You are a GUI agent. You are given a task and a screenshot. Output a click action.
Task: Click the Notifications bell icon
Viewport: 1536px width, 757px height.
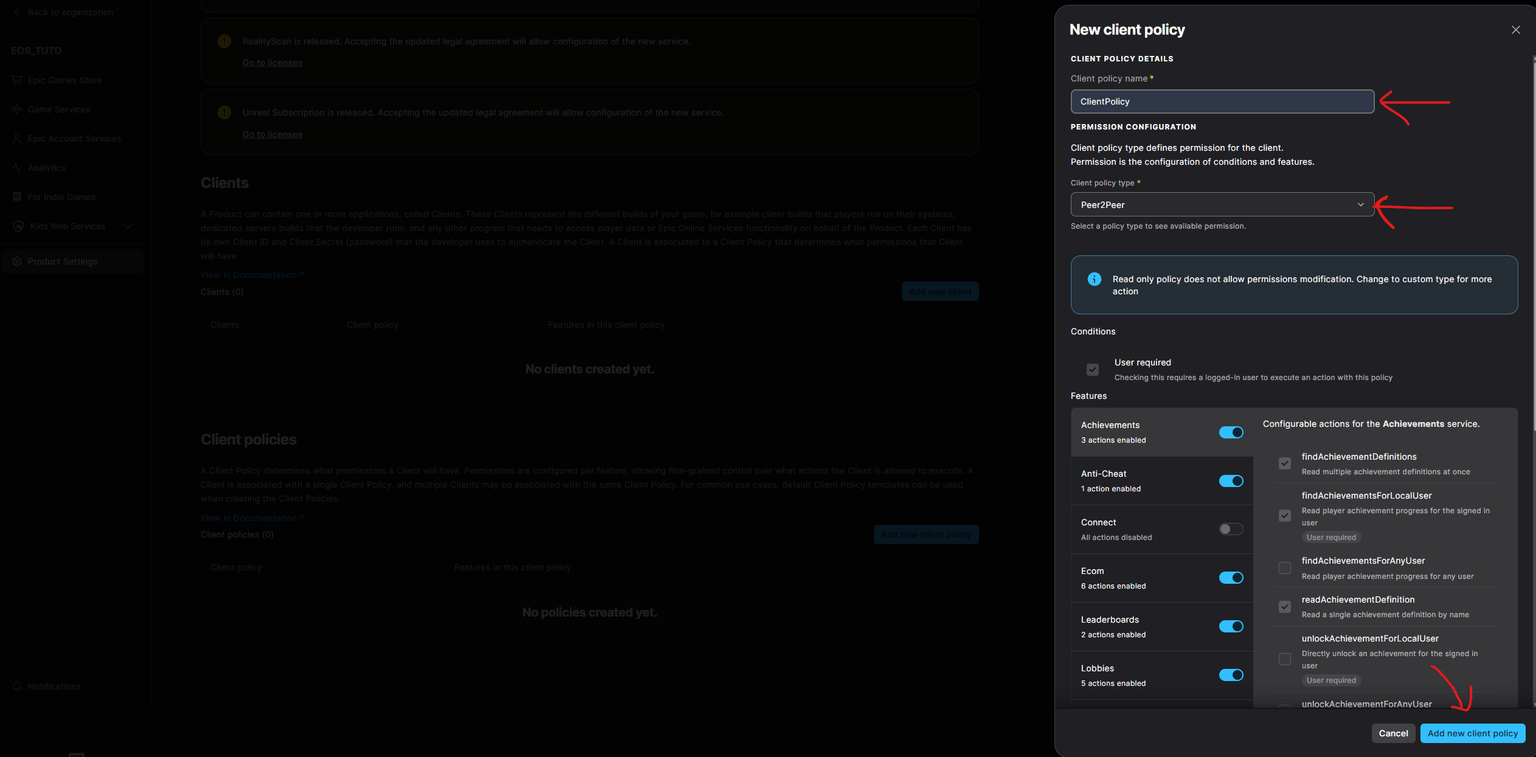(x=16, y=686)
